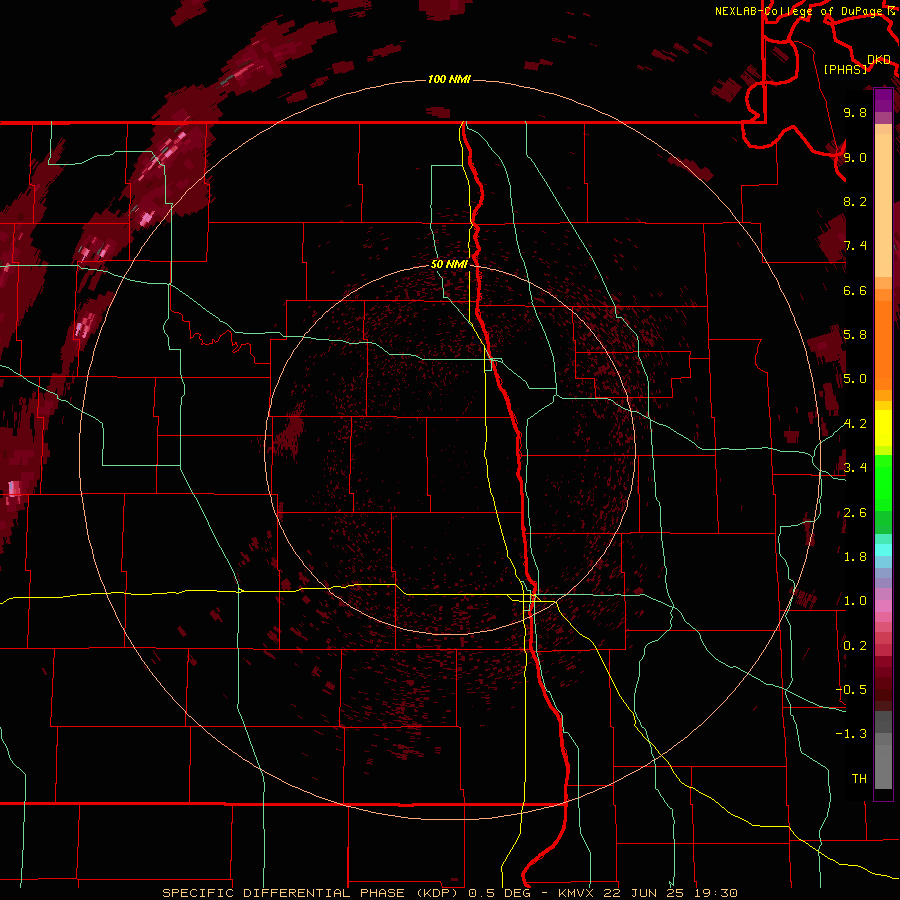
Task: Click the 8.2 value on the scale
Action: pos(855,201)
